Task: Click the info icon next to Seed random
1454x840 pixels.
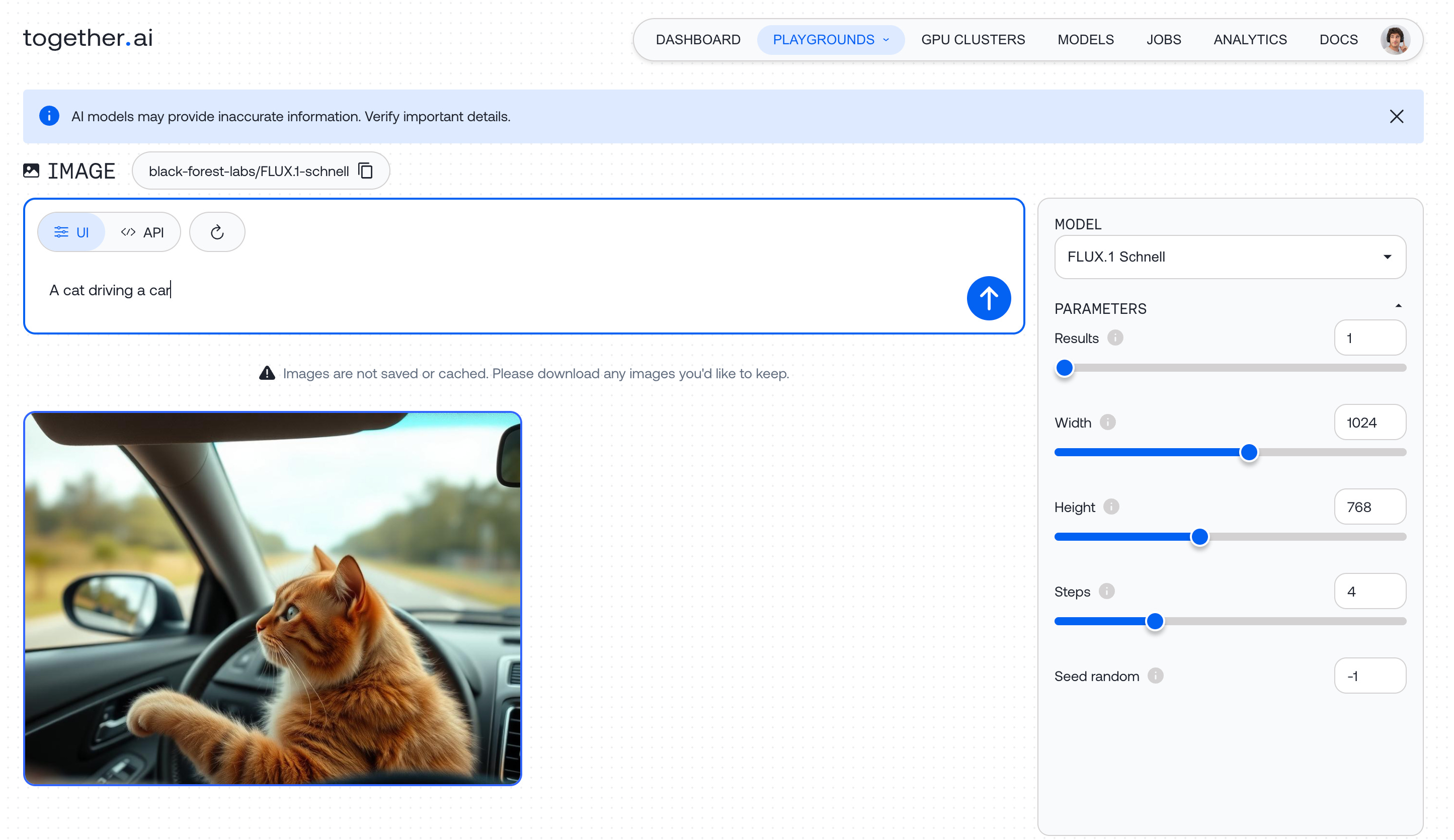Action: point(1155,676)
